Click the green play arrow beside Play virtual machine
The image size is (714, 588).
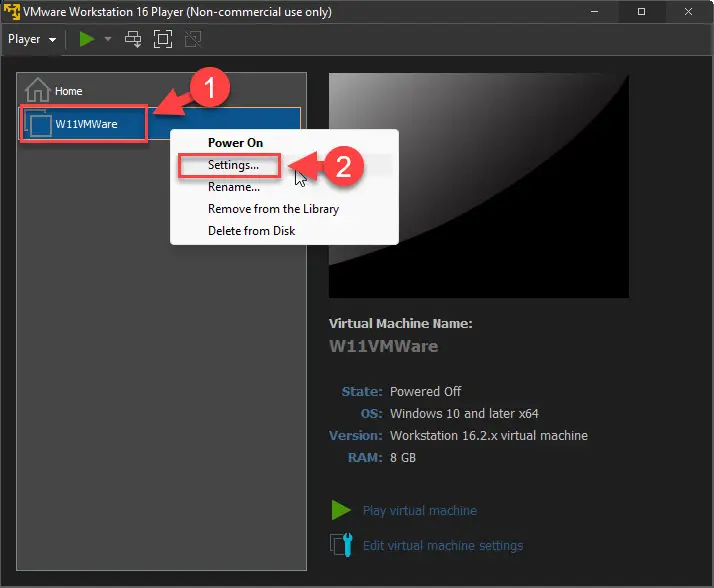341,510
